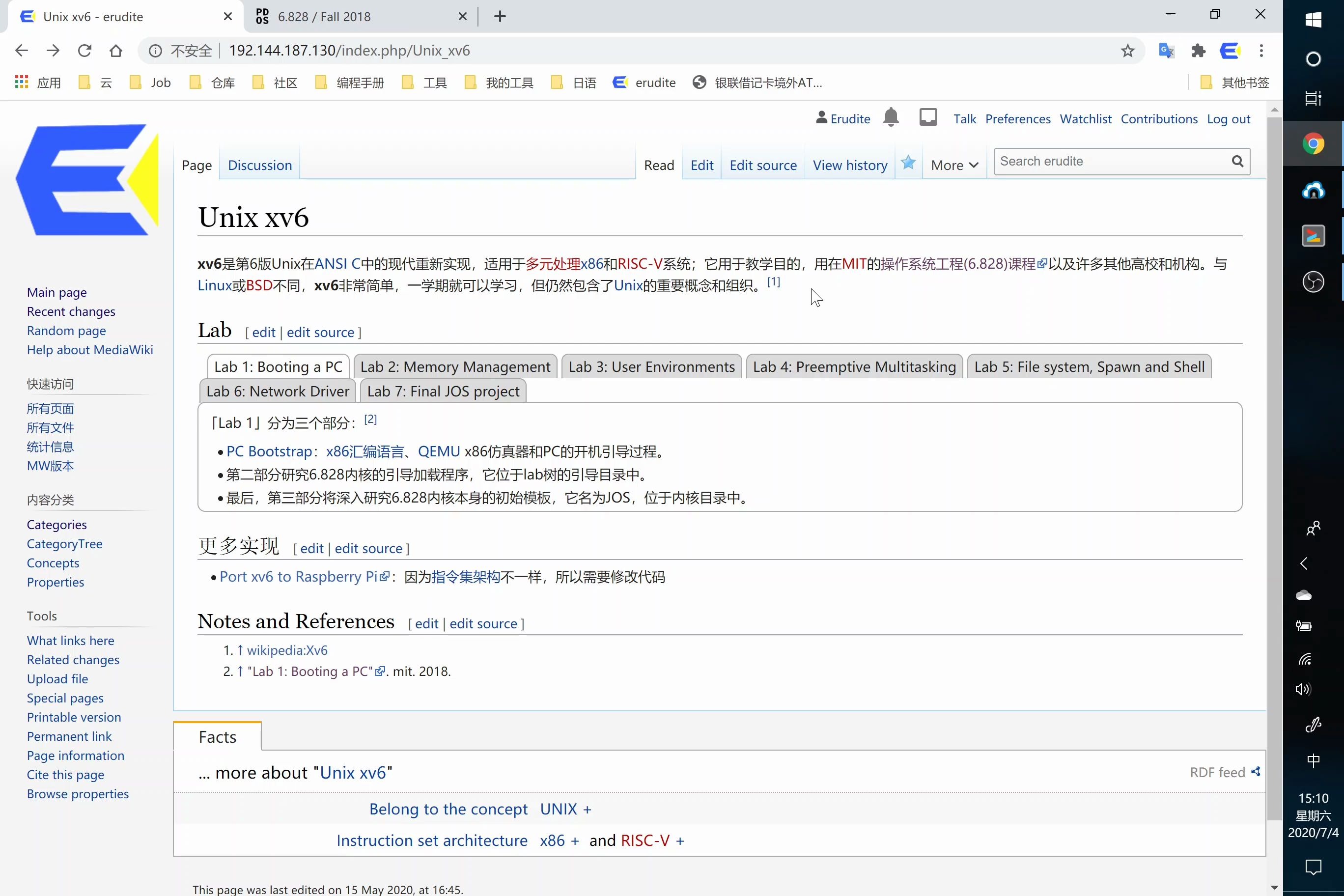The height and width of the screenshot is (896, 1344).
Task: Click the notification bell on the wiki page
Action: [x=891, y=117]
